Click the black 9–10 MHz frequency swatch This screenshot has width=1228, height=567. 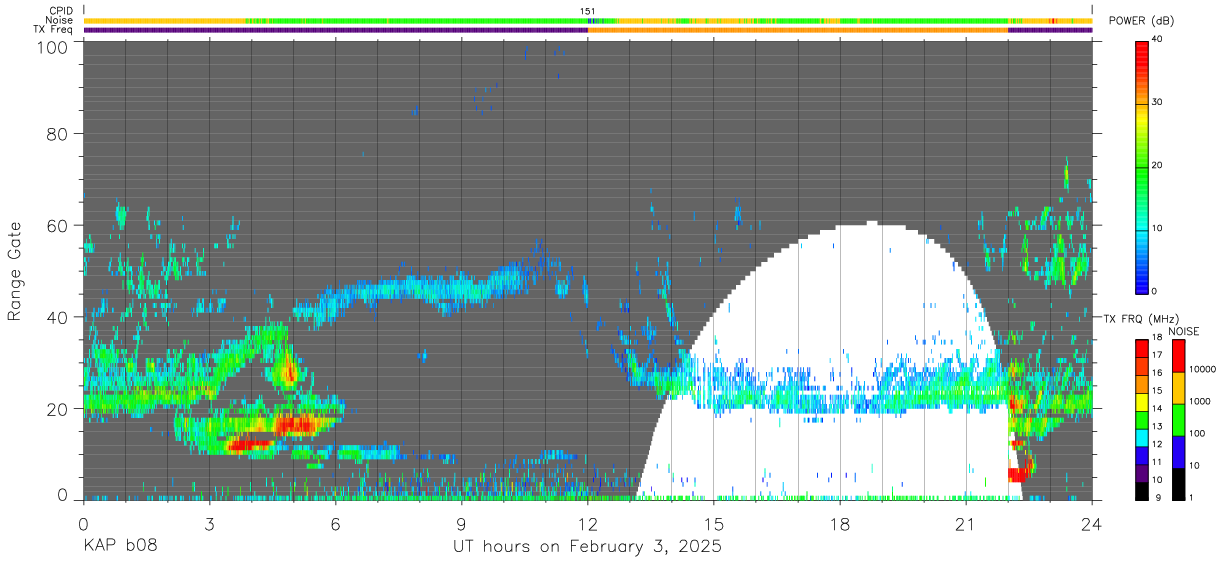click(1141, 489)
